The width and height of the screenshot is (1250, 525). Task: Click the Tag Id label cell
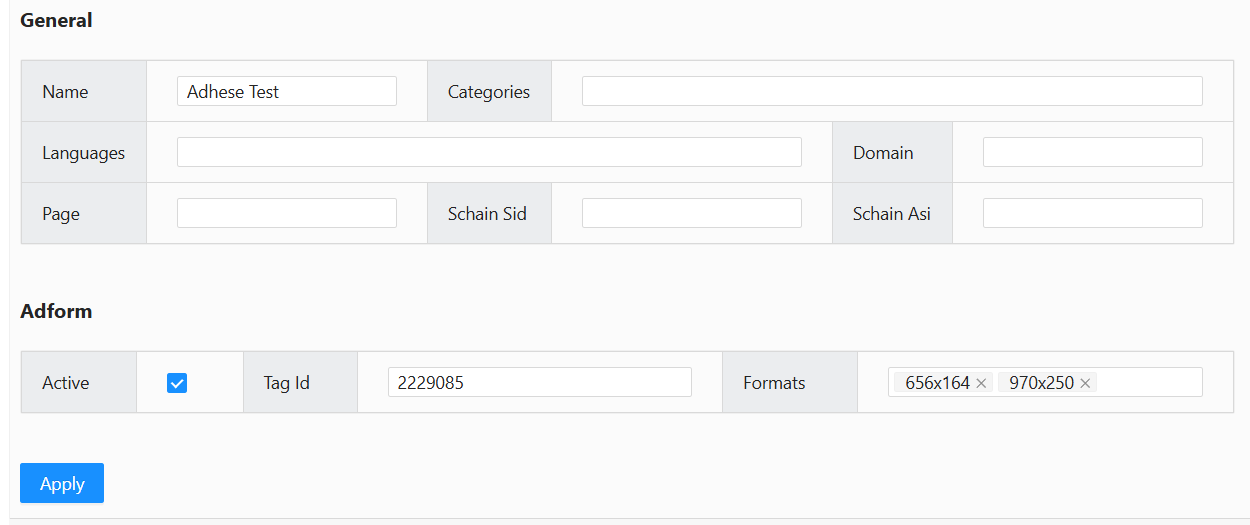[287, 383]
